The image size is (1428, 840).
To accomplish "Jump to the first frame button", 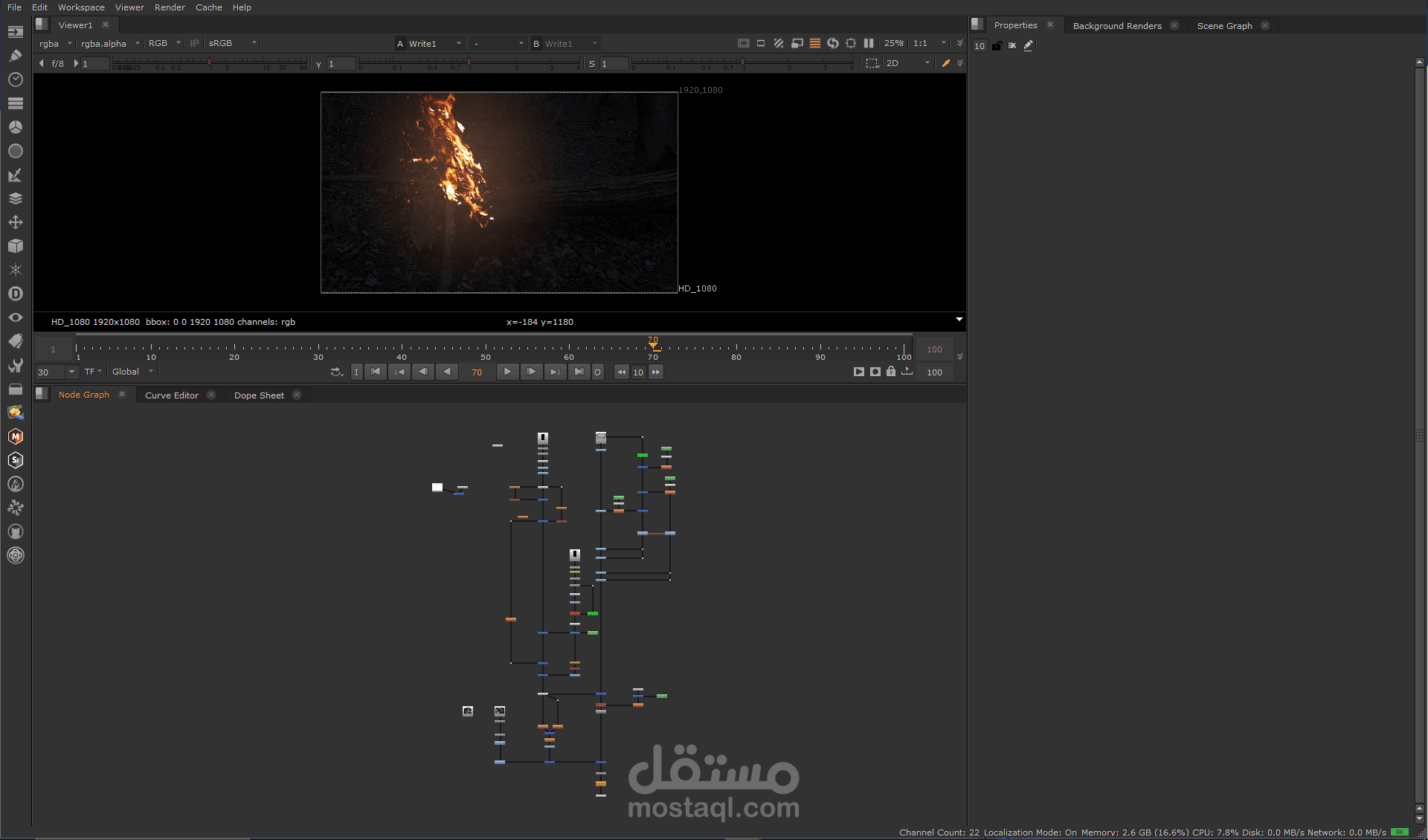I will [376, 372].
